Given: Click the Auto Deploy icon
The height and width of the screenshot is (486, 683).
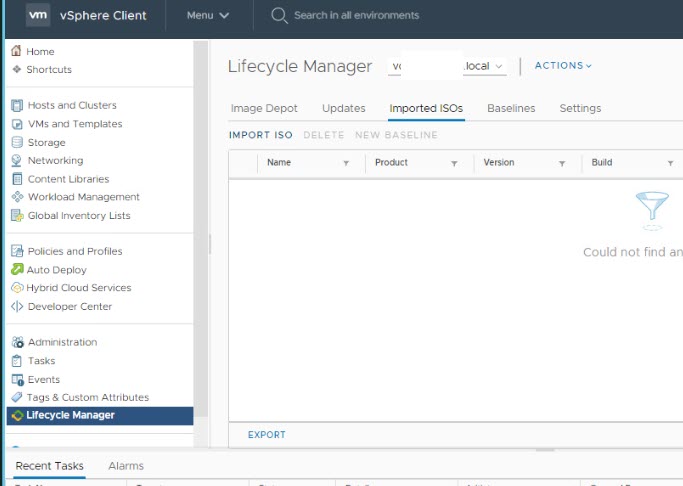Looking at the screenshot, I should 17,270.
